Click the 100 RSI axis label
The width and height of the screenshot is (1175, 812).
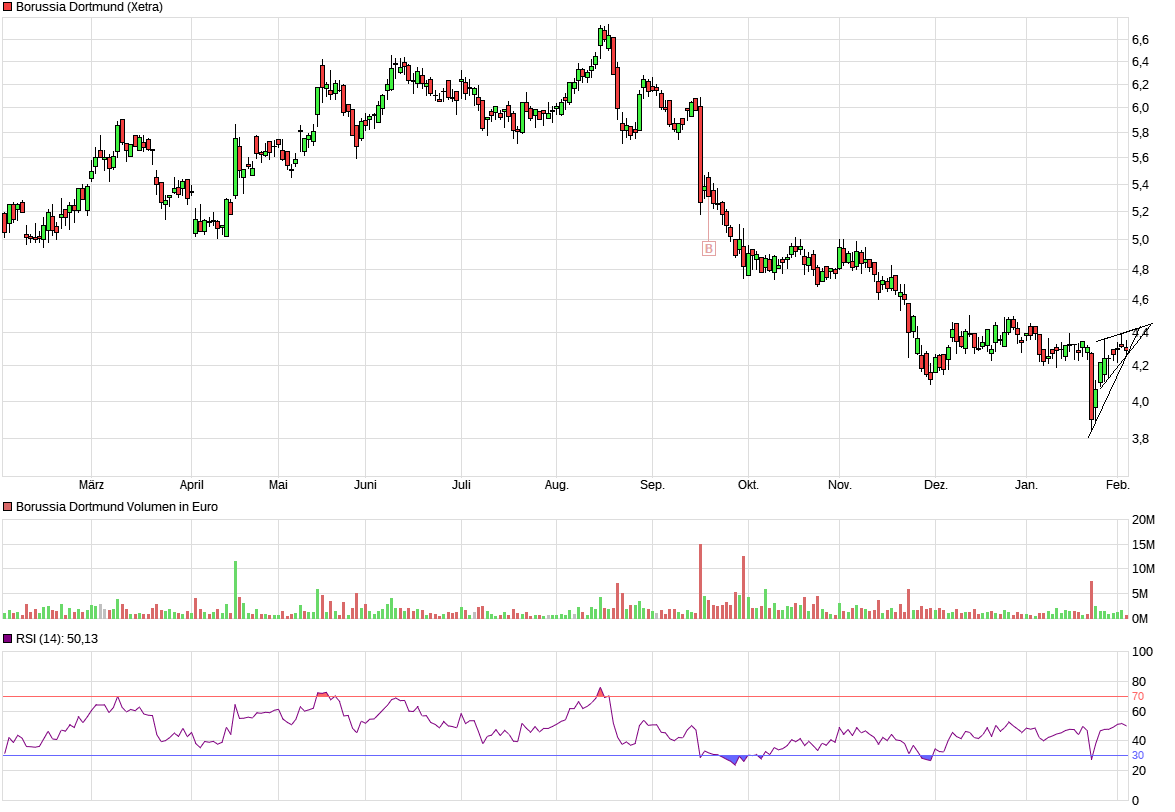click(1143, 652)
